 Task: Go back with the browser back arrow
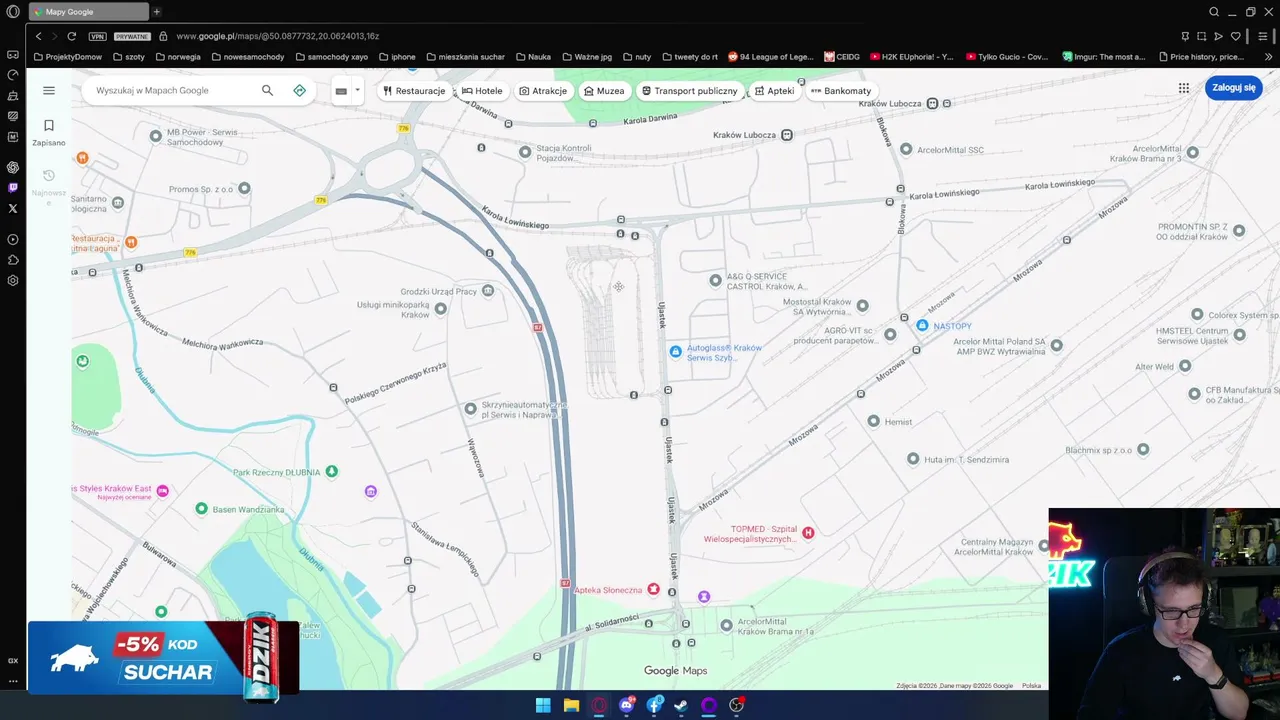[x=39, y=36]
